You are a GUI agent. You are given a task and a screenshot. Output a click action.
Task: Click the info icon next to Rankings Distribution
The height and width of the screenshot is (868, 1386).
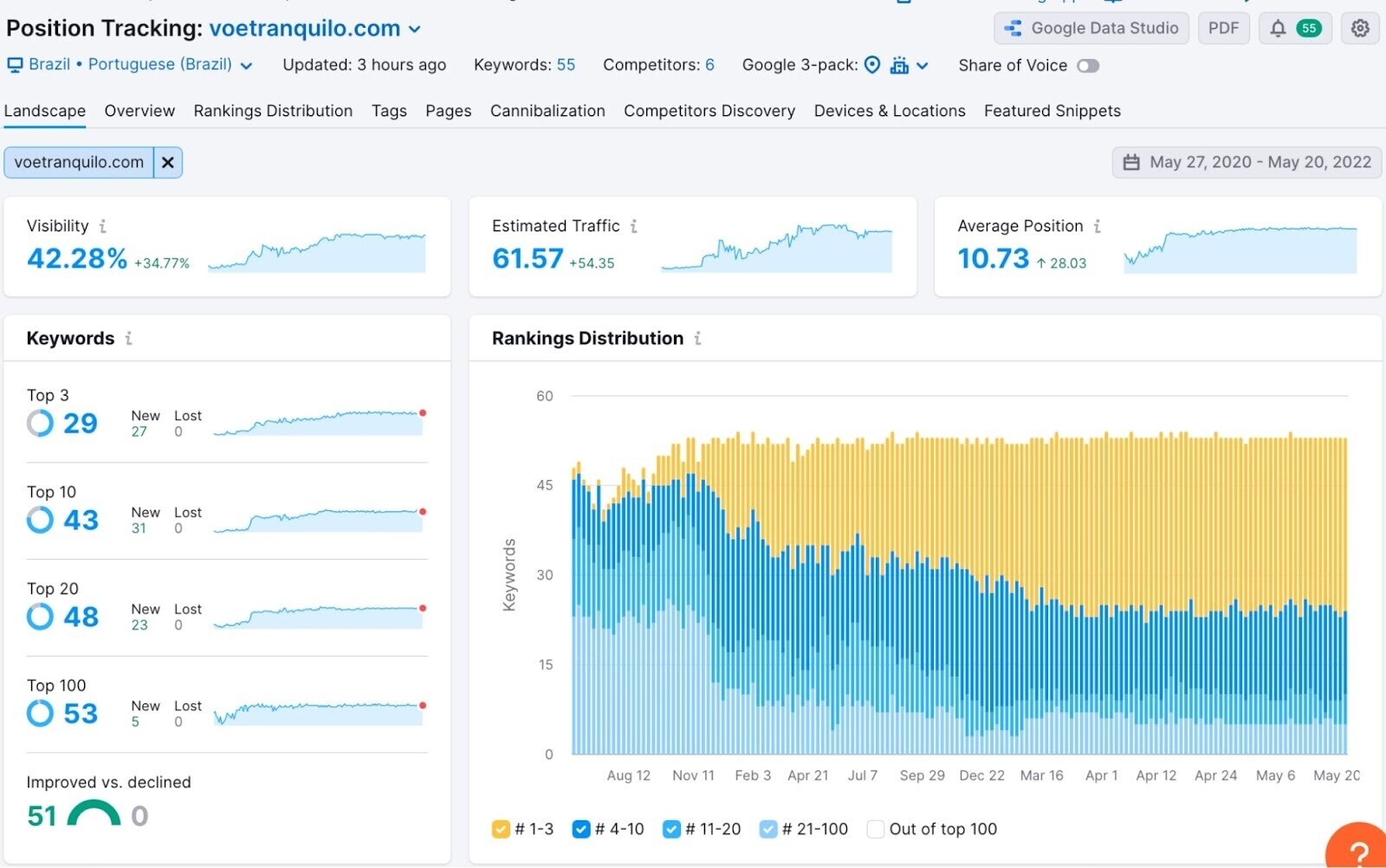click(x=698, y=340)
